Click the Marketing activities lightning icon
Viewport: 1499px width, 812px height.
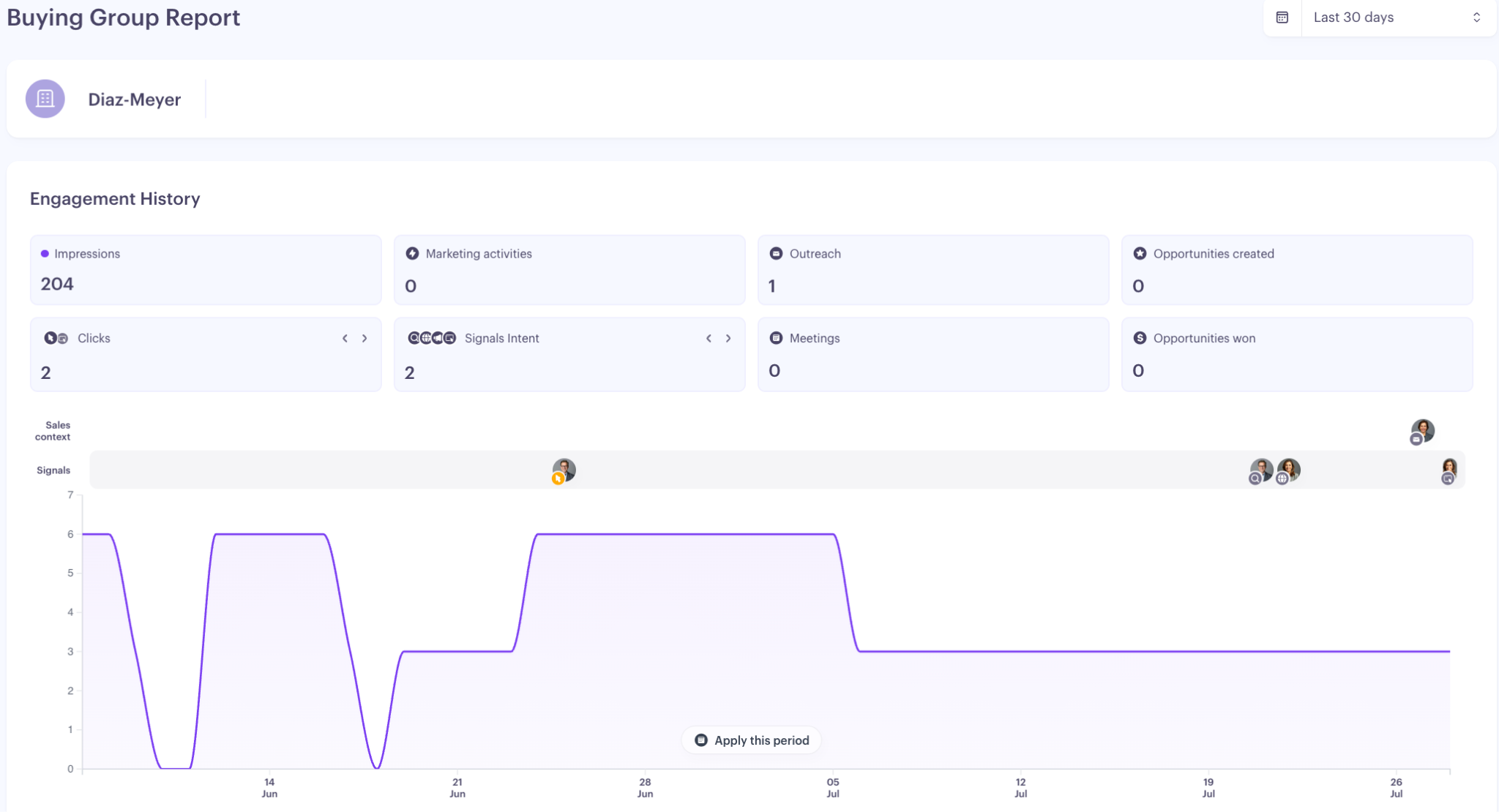[412, 254]
